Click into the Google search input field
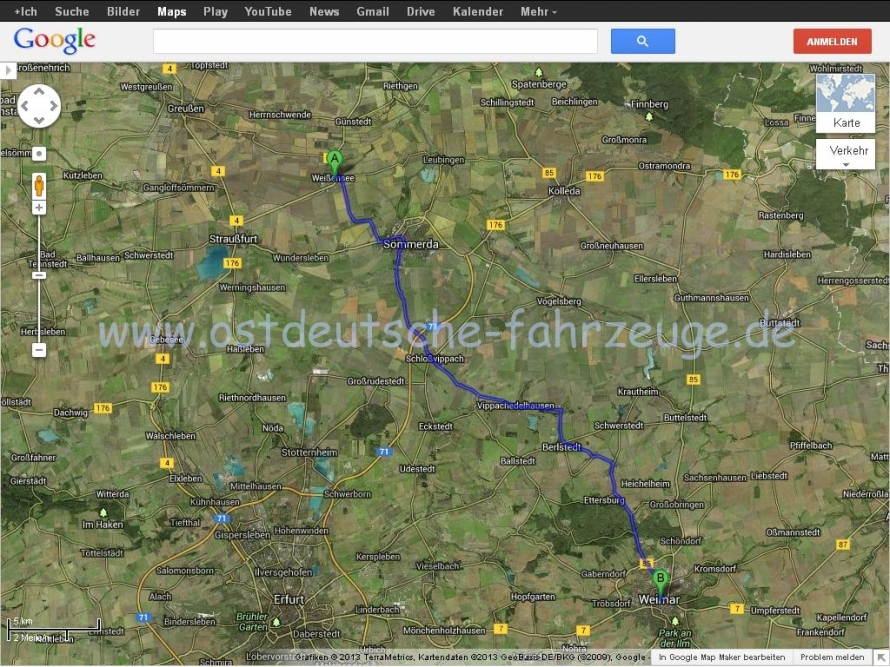 pyautogui.click(x=375, y=41)
